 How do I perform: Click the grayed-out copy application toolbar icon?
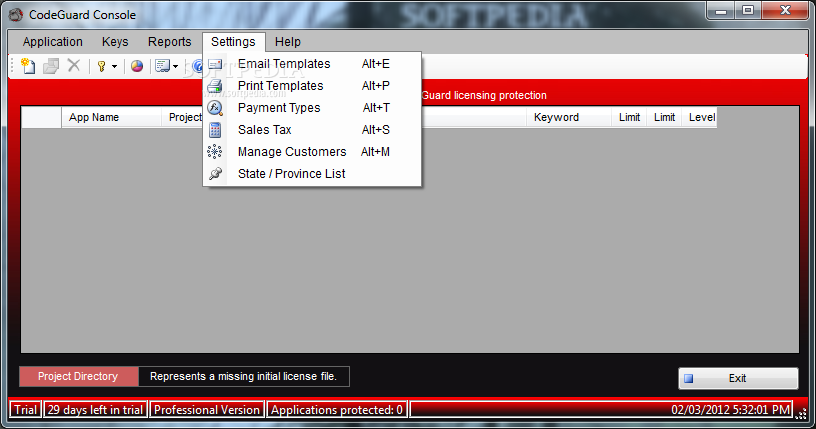coord(51,66)
